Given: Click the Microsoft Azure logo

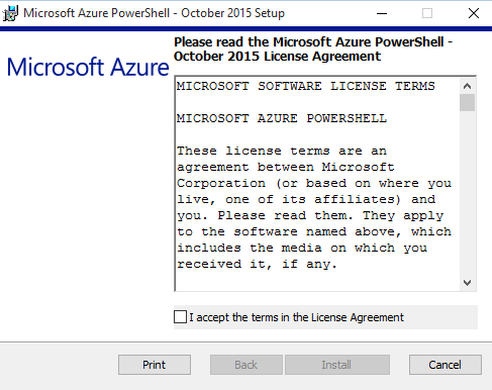Looking at the screenshot, I should (x=88, y=67).
